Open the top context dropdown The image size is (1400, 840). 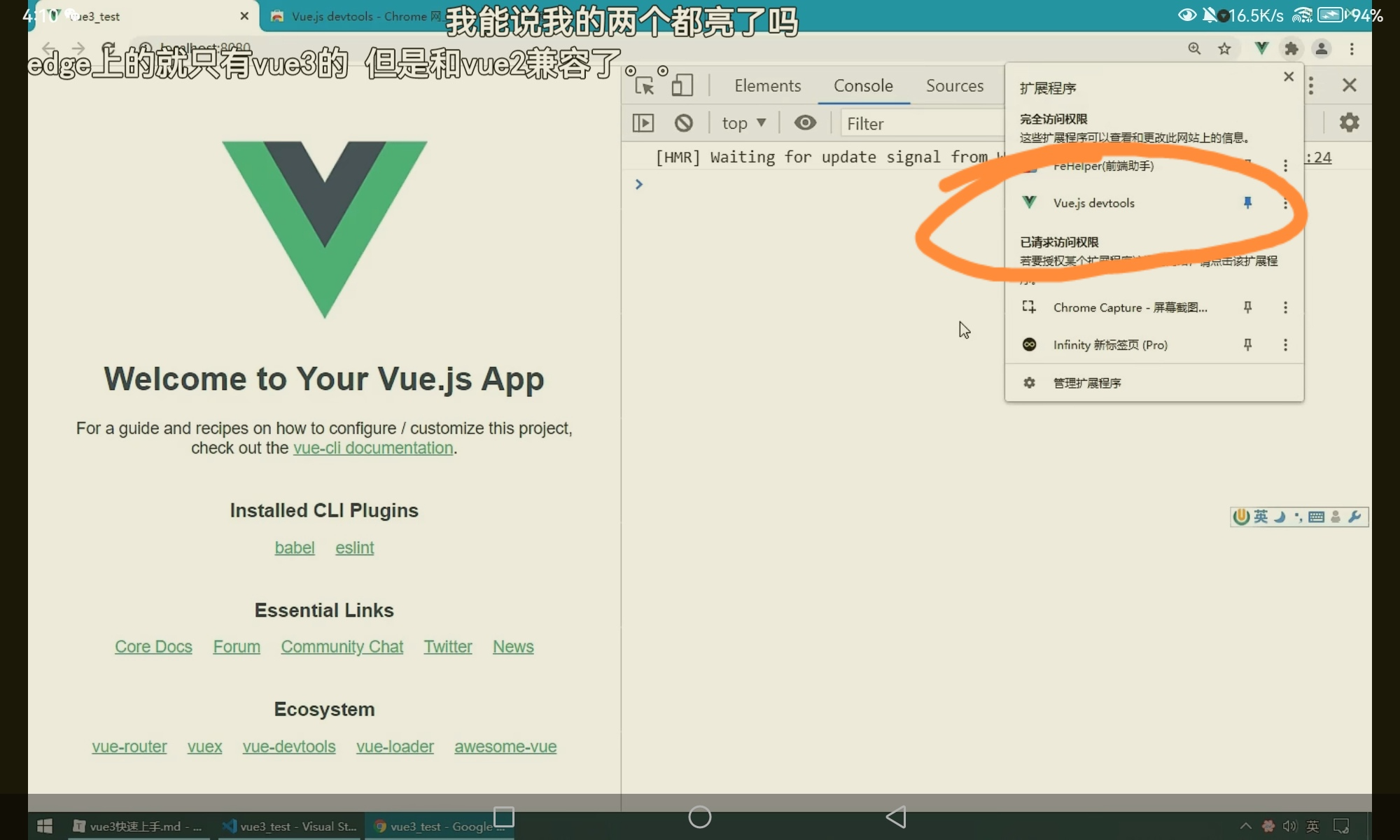click(743, 123)
